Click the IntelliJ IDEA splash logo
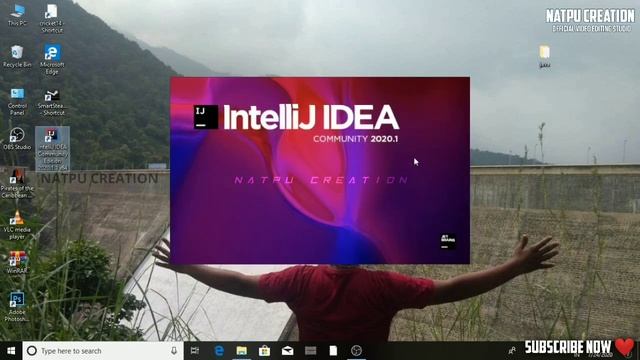This screenshot has width=640, height=360. pyautogui.click(x=206, y=117)
